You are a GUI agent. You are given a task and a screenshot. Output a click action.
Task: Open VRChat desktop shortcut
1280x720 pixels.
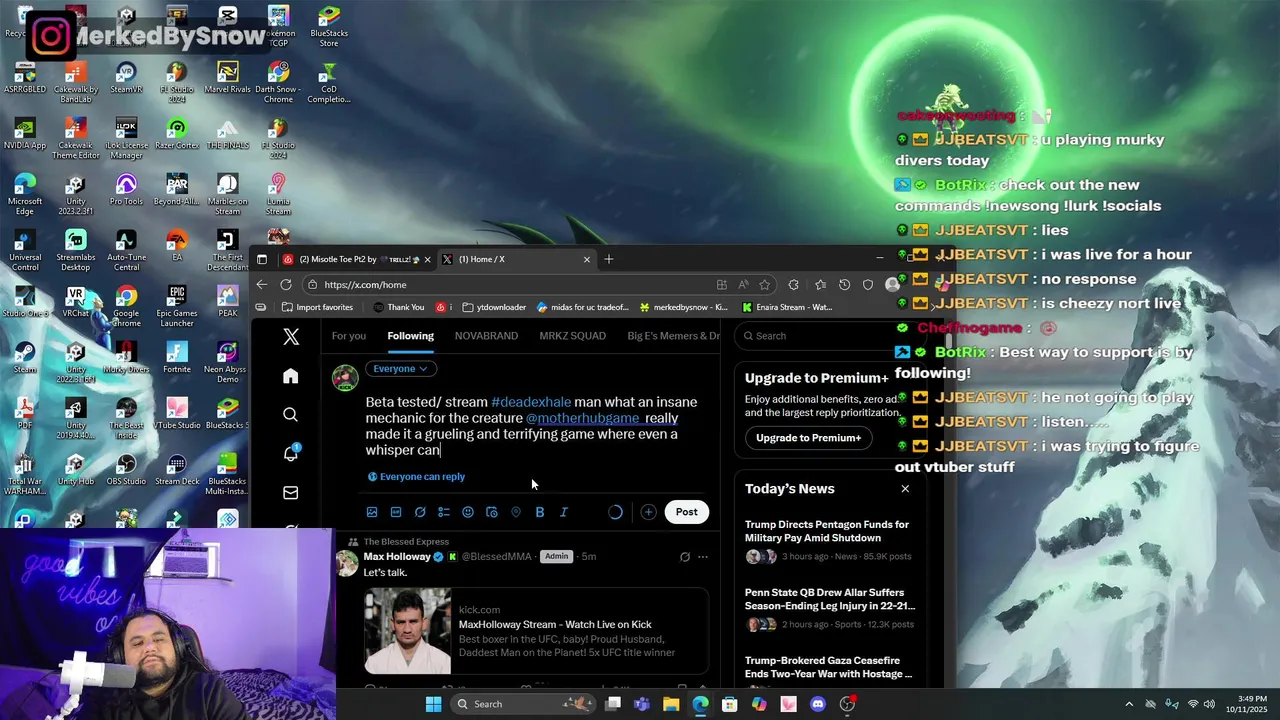(75, 302)
